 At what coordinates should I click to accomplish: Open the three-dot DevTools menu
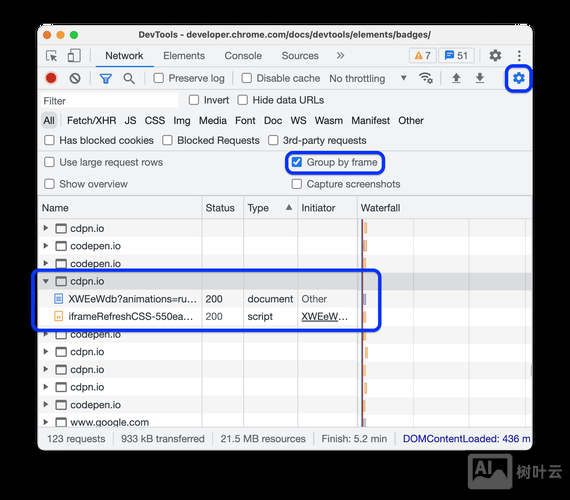click(519, 56)
